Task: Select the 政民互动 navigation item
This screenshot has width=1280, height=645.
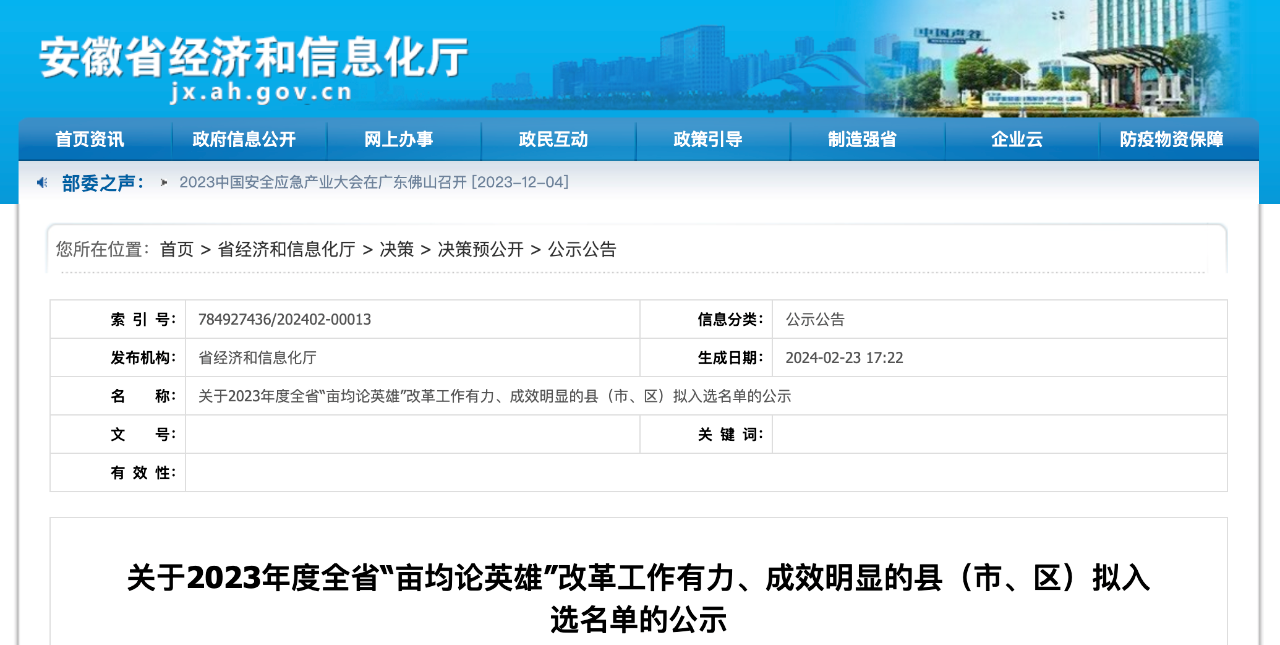Action: pyautogui.click(x=553, y=140)
